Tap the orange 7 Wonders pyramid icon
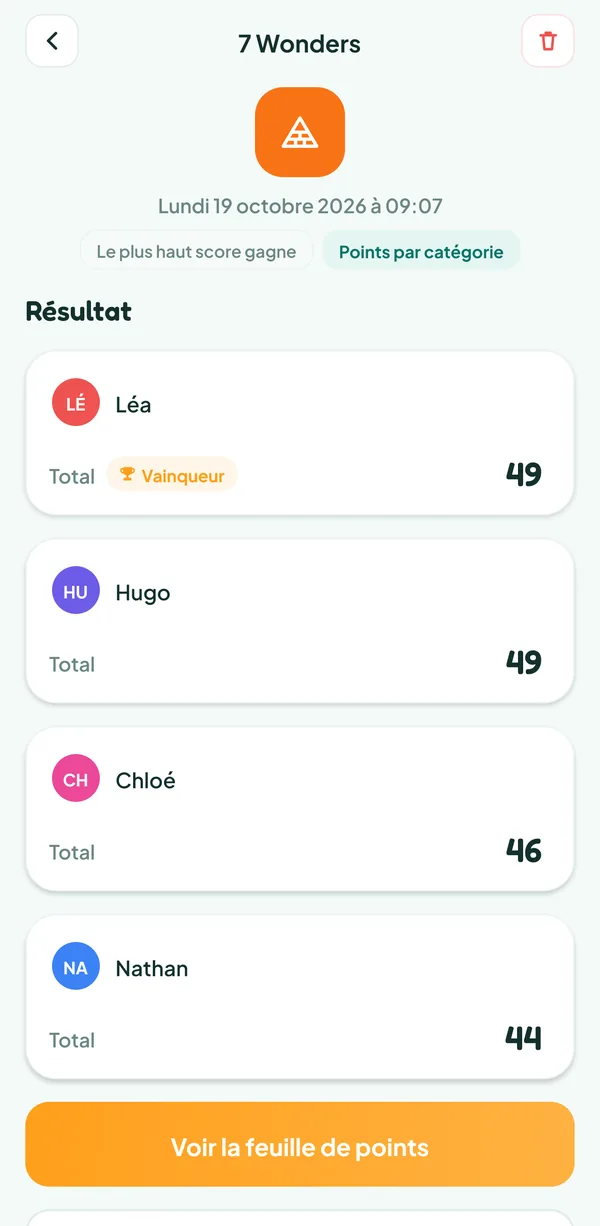600x1226 pixels. coord(300,132)
